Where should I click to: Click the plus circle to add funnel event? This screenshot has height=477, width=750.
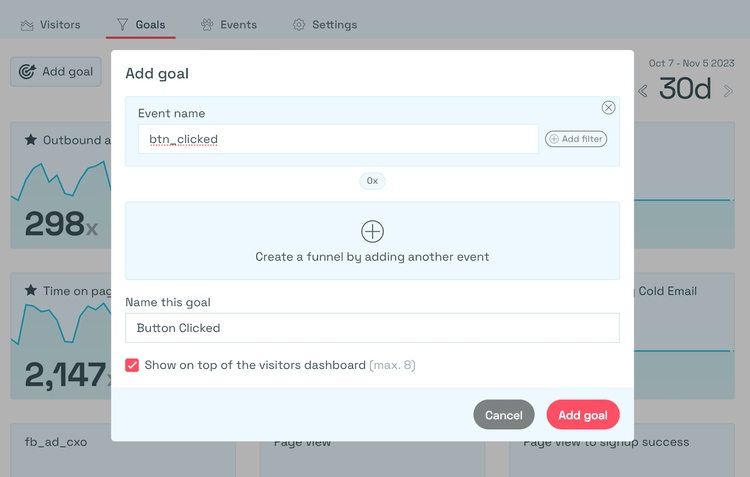coord(372,231)
